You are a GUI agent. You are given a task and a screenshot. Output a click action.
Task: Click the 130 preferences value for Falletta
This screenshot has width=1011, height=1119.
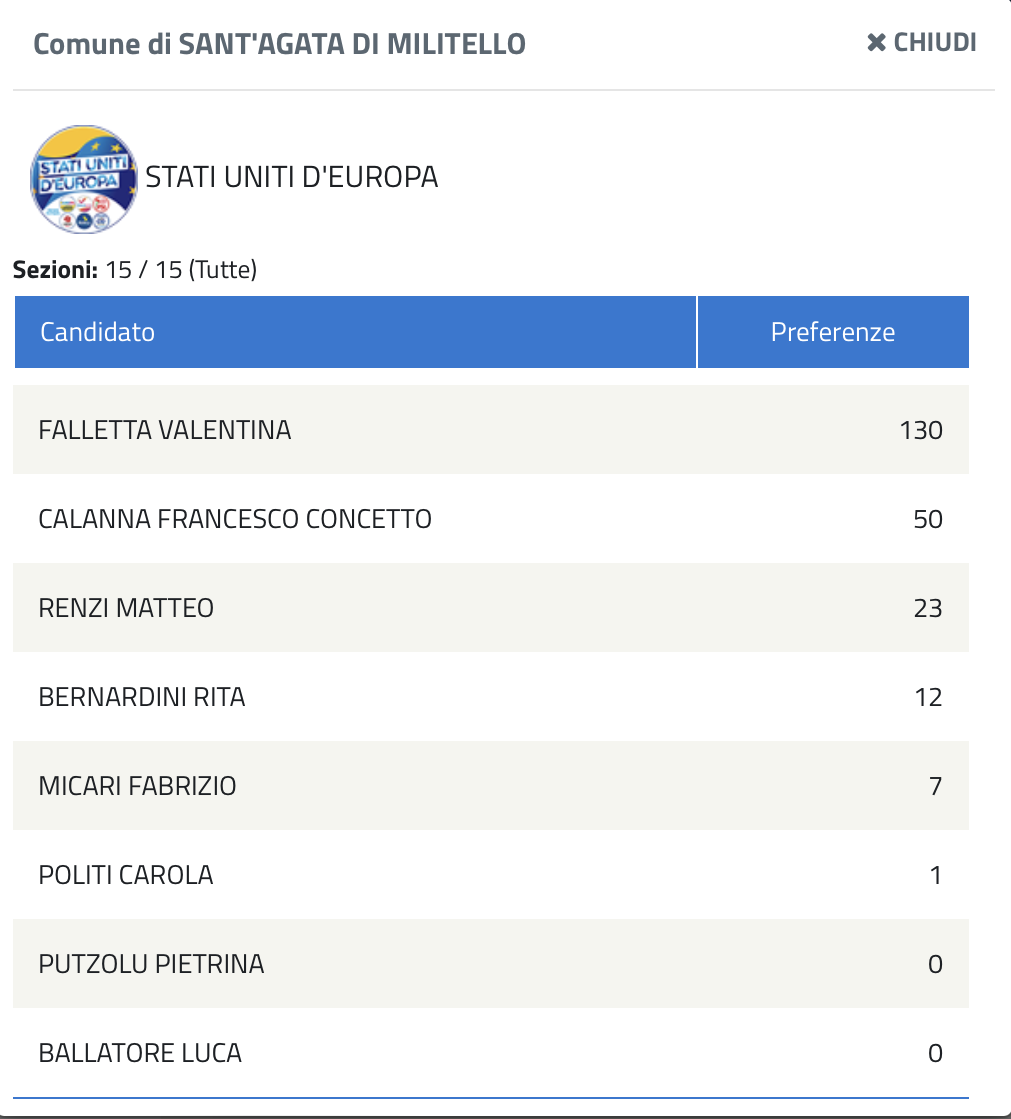coord(920,430)
